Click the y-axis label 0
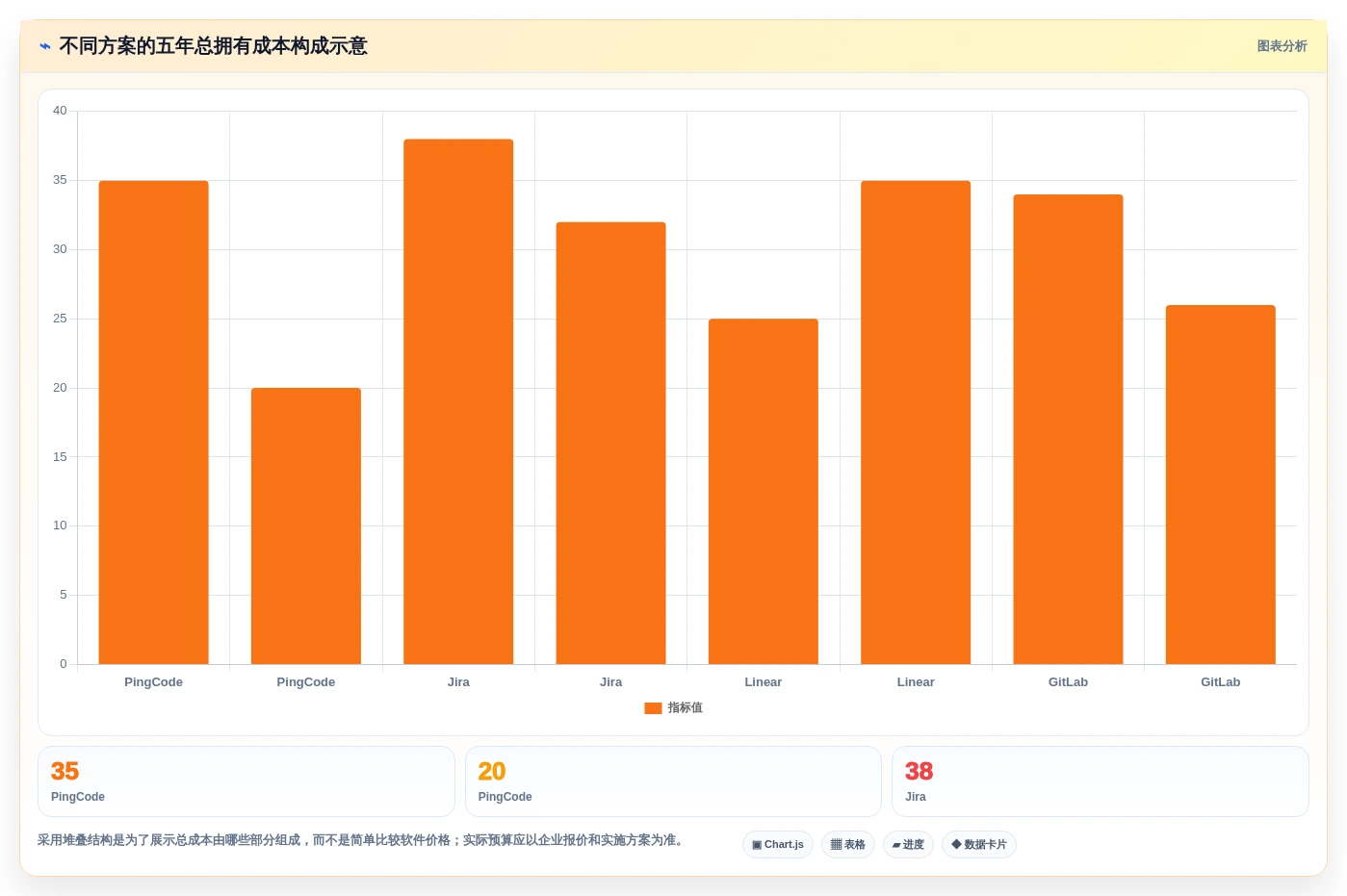This screenshot has width=1347, height=896. coord(64,664)
